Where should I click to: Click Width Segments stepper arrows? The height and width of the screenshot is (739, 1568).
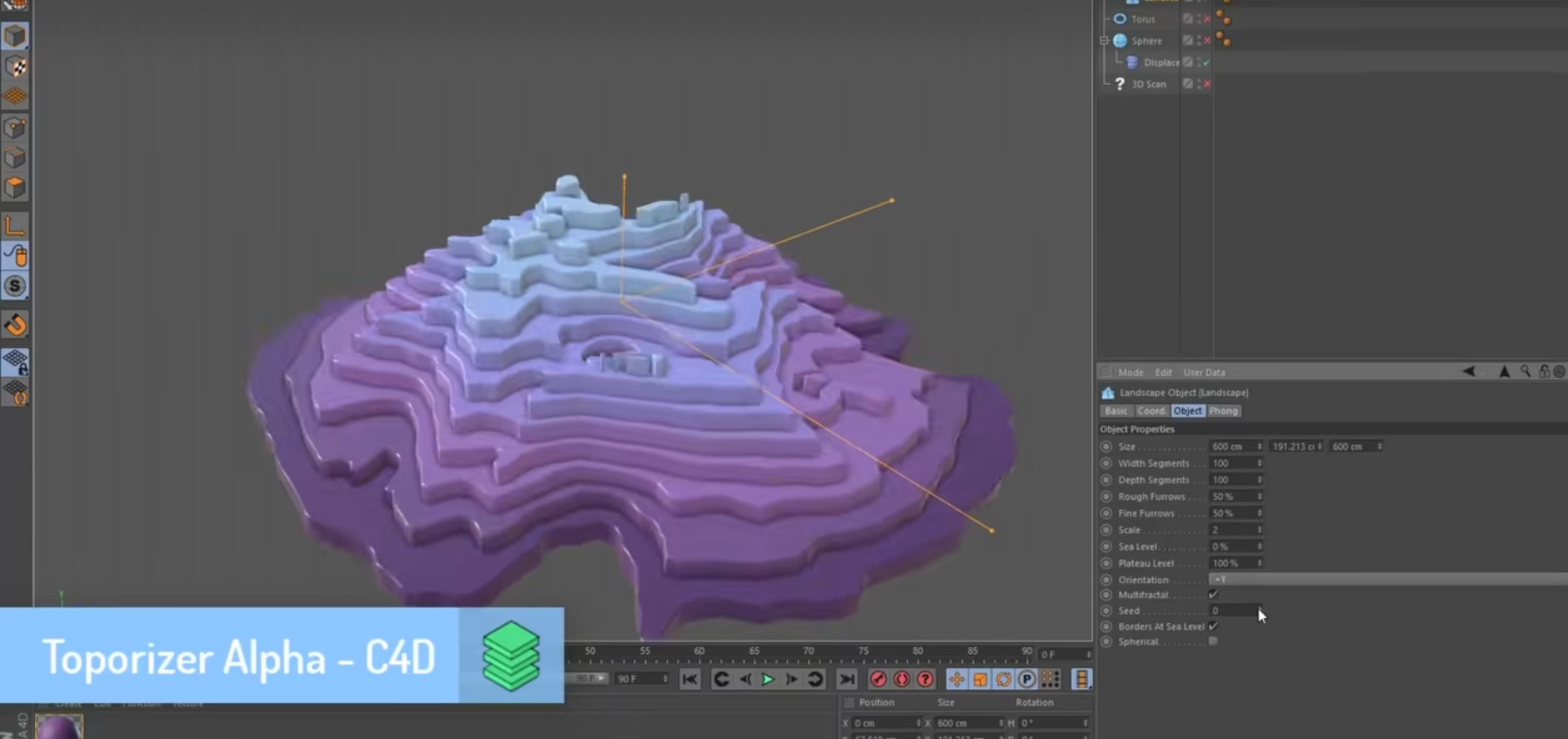[1260, 463]
